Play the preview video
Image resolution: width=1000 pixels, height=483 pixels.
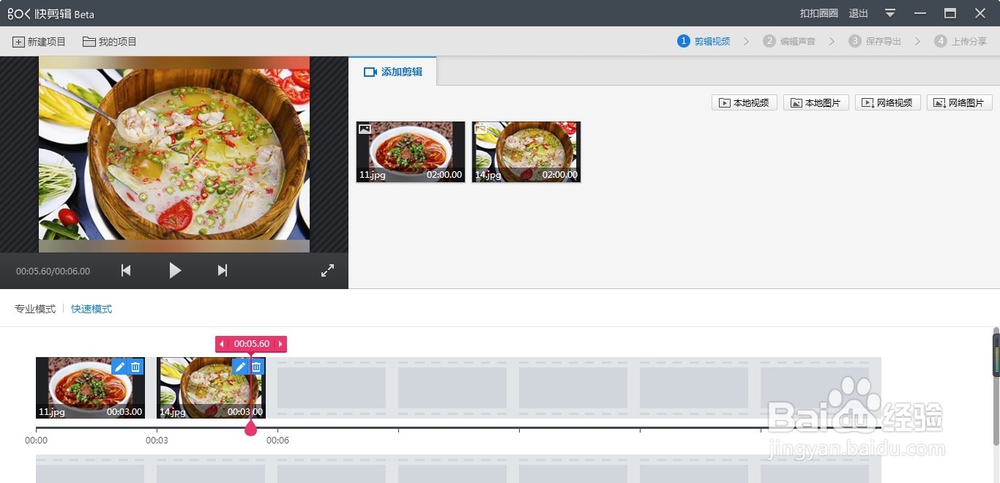(x=175, y=271)
